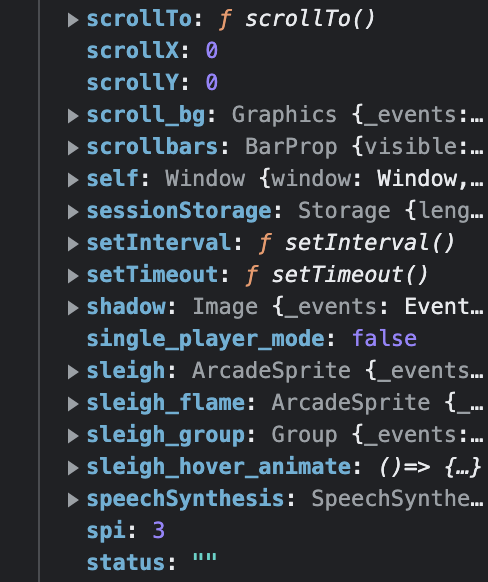This screenshot has width=488, height=582.
Task: Select the scrollY property value 0
Action: [x=212, y=82]
